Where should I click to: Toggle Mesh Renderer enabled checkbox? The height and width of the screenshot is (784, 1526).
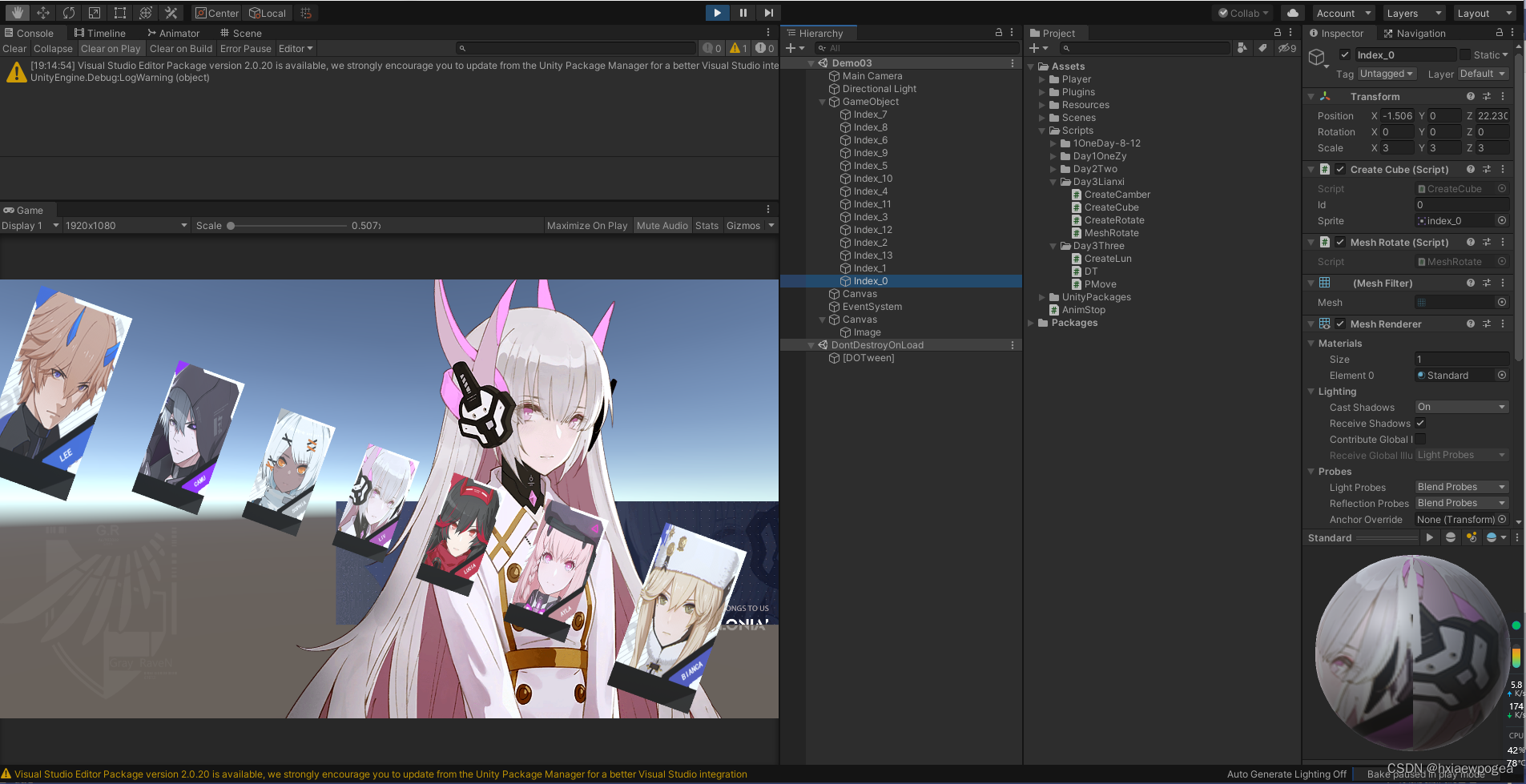point(1340,324)
